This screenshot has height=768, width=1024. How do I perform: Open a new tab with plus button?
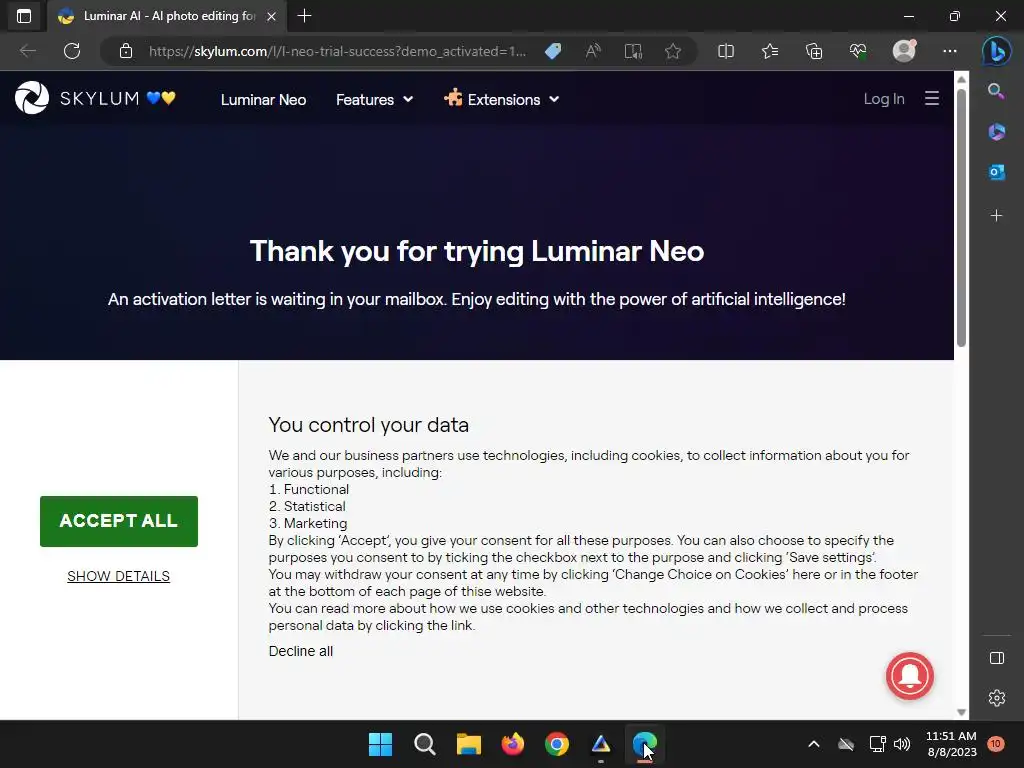pyautogui.click(x=304, y=16)
